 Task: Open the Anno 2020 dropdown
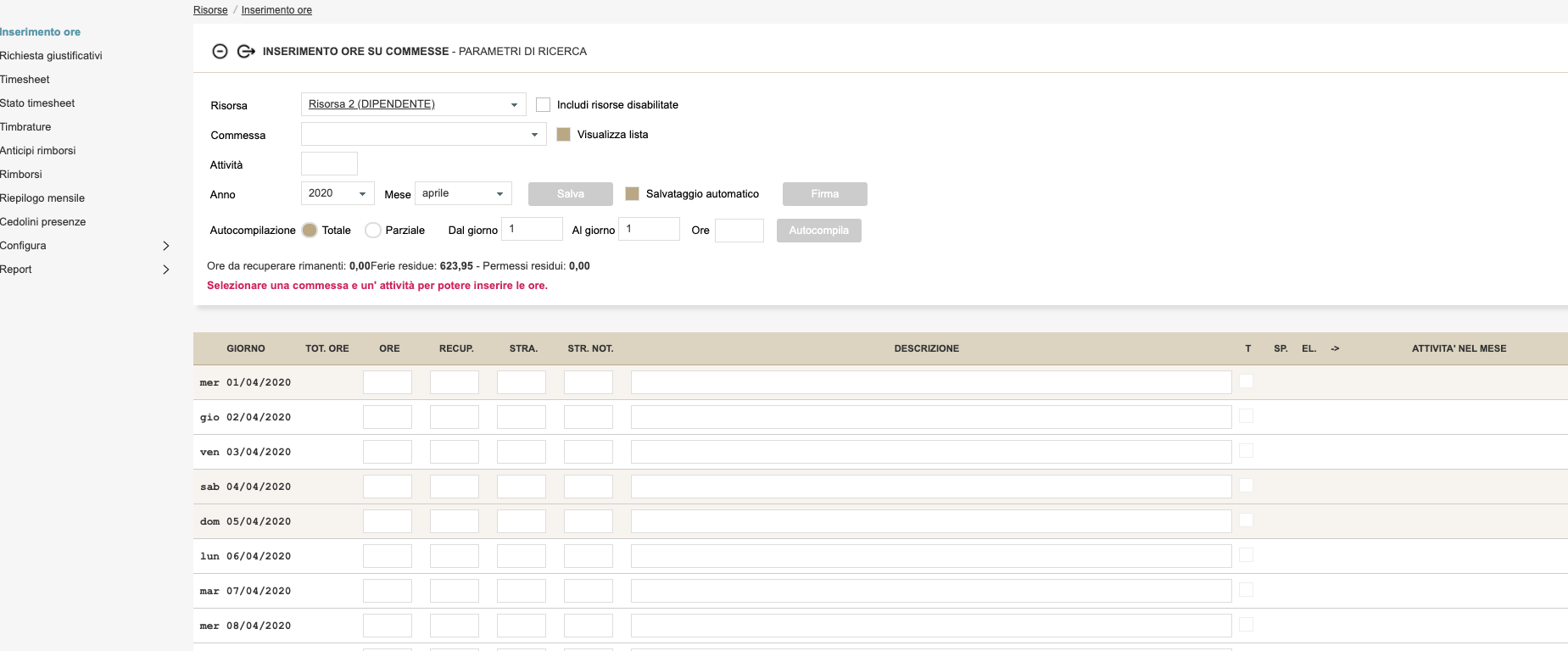click(x=338, y=194)
